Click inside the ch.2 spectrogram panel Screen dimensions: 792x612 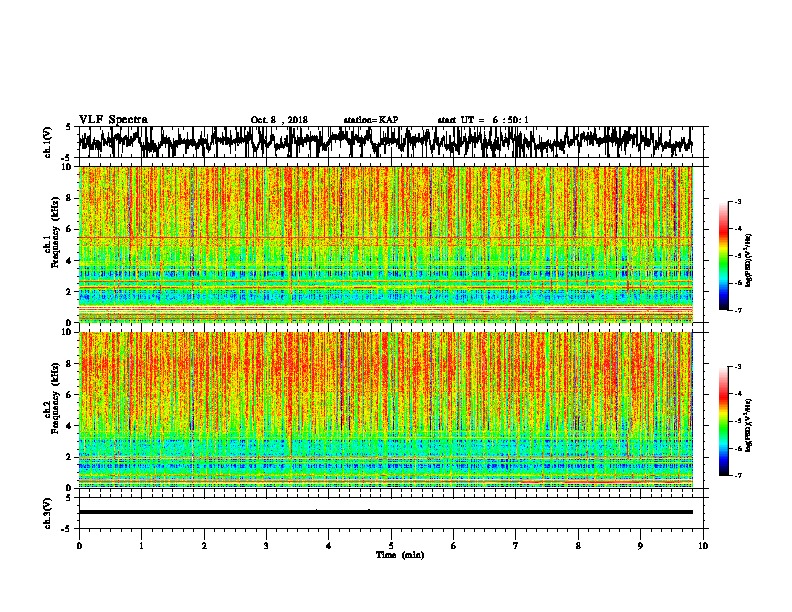pos(385,410)
